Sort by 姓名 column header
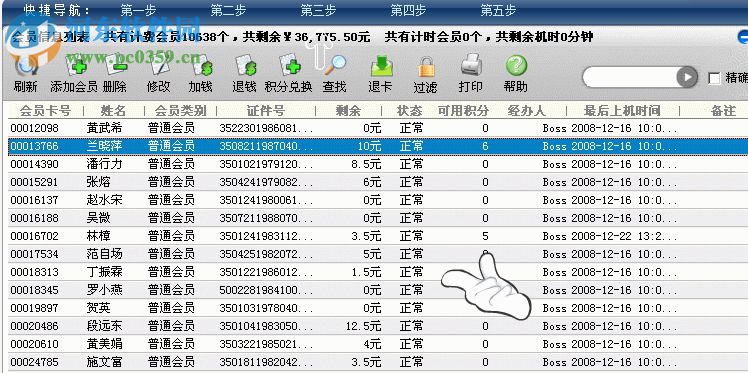Screen dimensions: 748x373 pos(114,111)
